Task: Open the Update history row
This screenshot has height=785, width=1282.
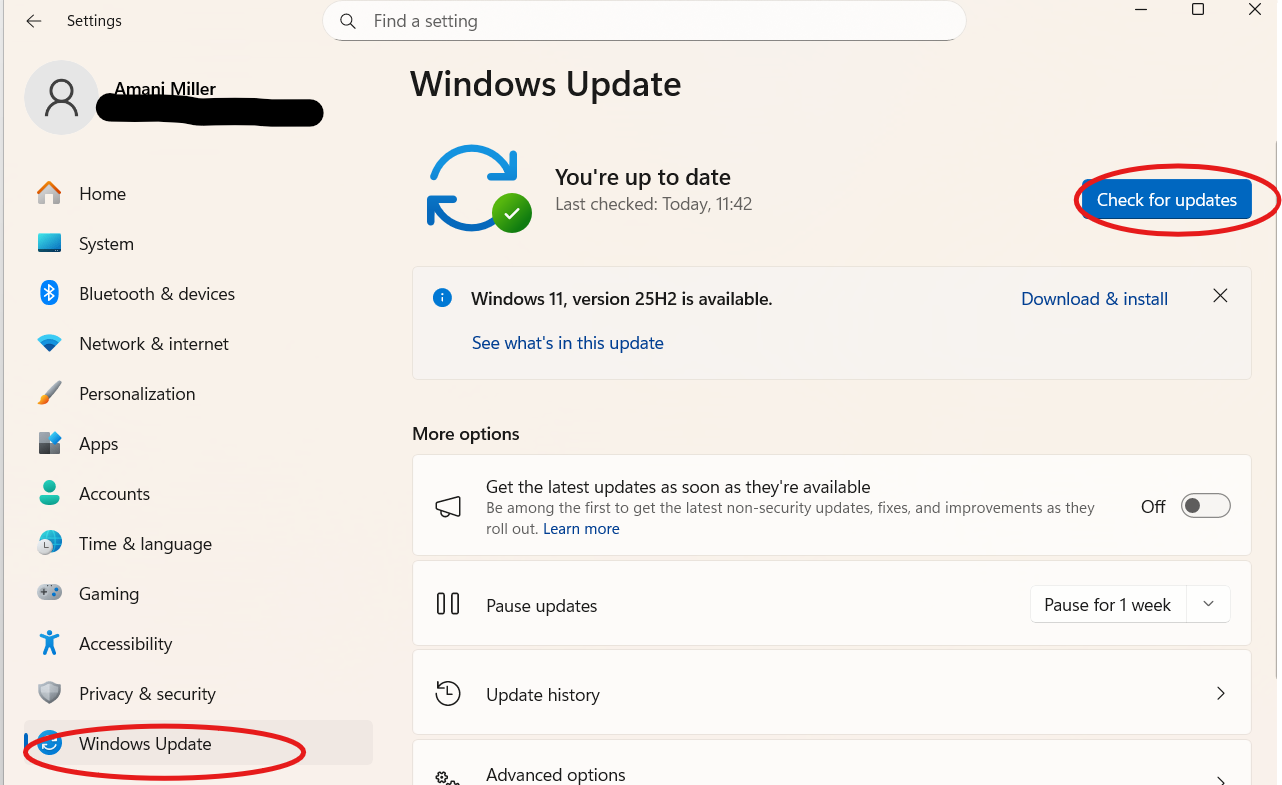Action: pos(832,693)
